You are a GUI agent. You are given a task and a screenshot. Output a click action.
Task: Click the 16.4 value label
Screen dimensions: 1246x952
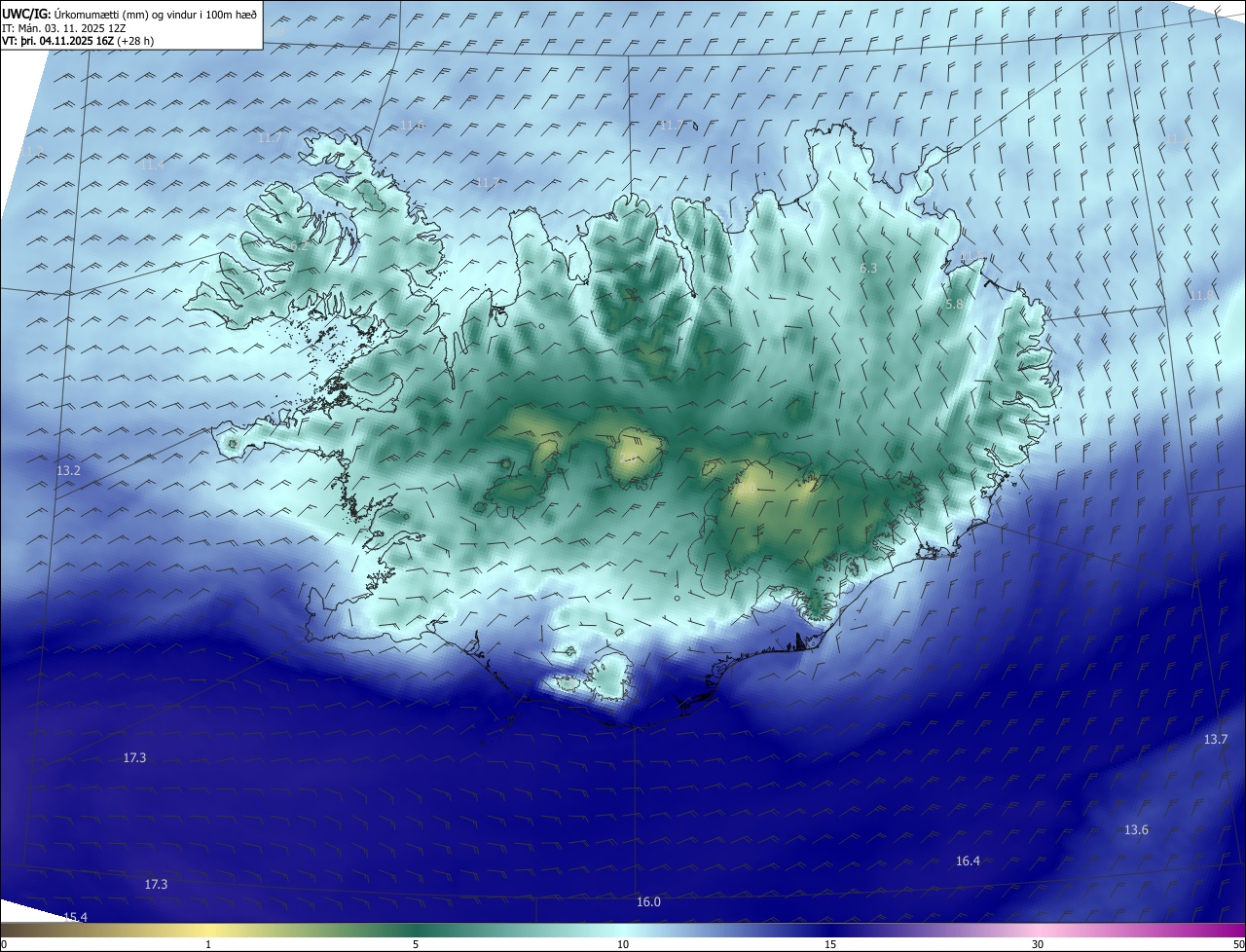pyautogui.click(x=968, y=861)
